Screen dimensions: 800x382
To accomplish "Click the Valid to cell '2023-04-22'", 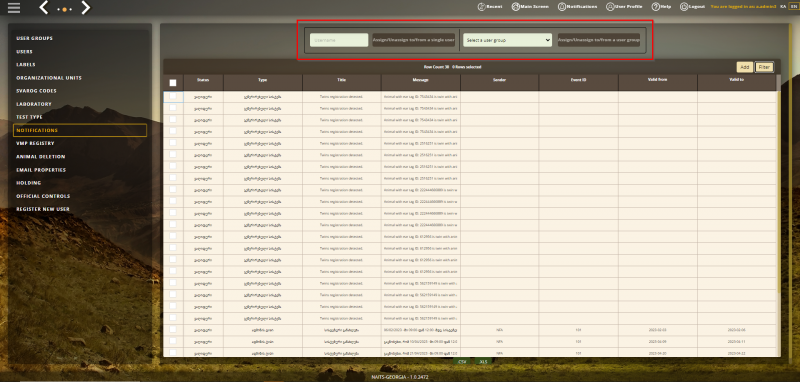I will point(737,353).
